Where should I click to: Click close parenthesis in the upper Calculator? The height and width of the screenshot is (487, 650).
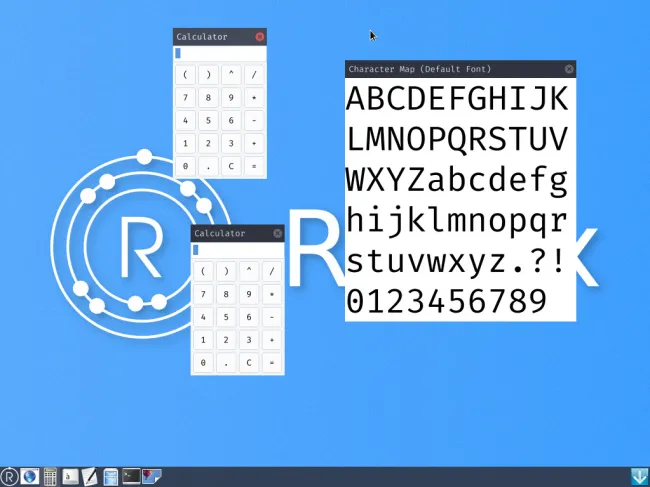pos(208,75)
